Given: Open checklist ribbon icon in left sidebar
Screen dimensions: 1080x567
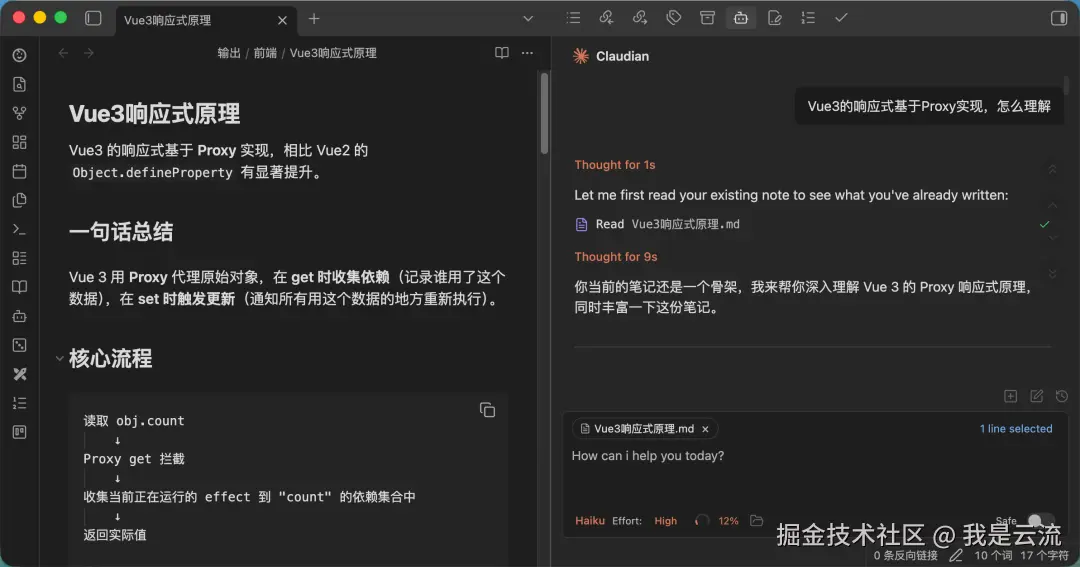Looking at the screenshot, I should pyautogui.click(x=19, y=258).
